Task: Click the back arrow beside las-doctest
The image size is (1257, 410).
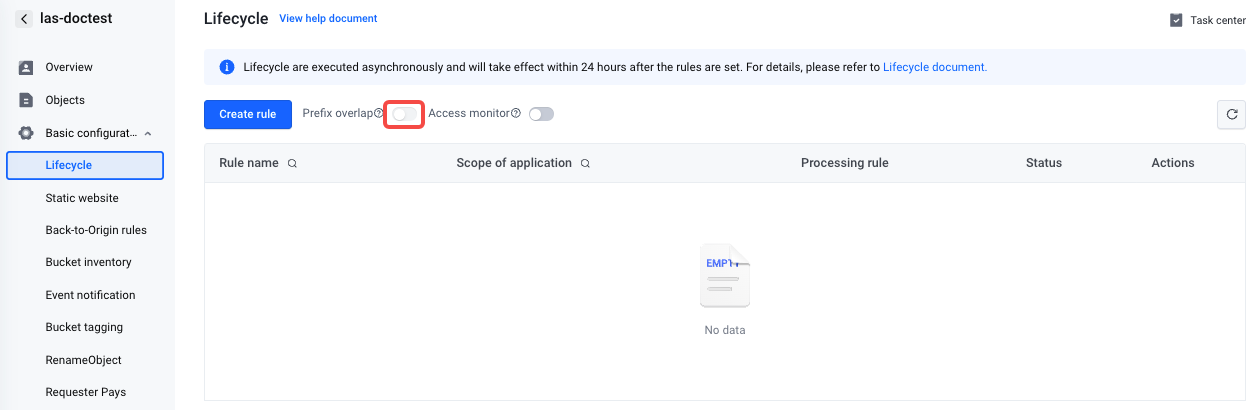Action: tap(24, 19)
